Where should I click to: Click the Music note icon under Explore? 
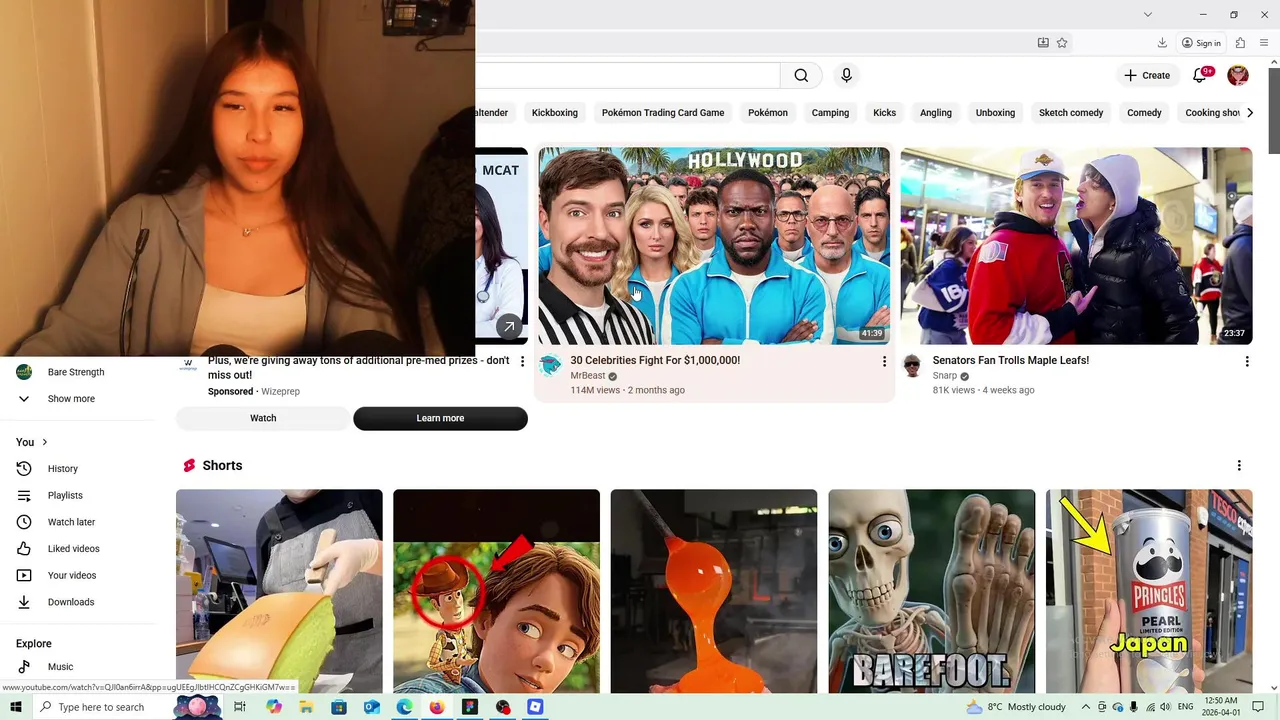24,667
